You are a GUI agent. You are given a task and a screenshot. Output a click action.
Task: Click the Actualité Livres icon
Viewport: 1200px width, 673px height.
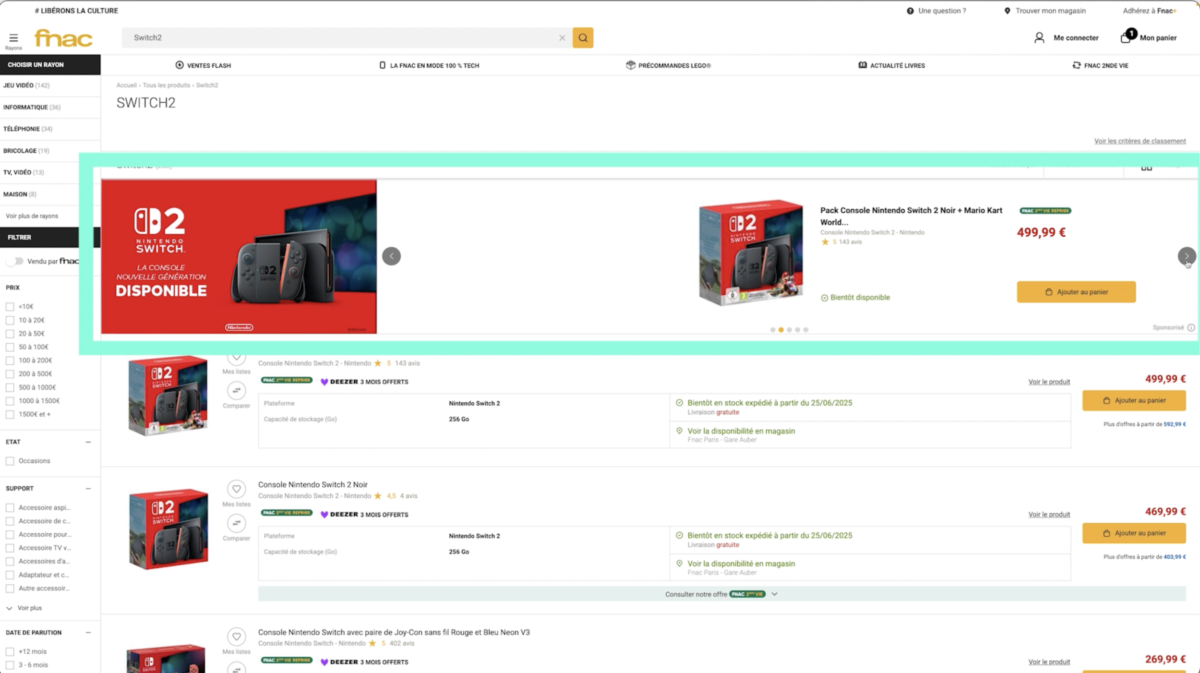(862, 66)
